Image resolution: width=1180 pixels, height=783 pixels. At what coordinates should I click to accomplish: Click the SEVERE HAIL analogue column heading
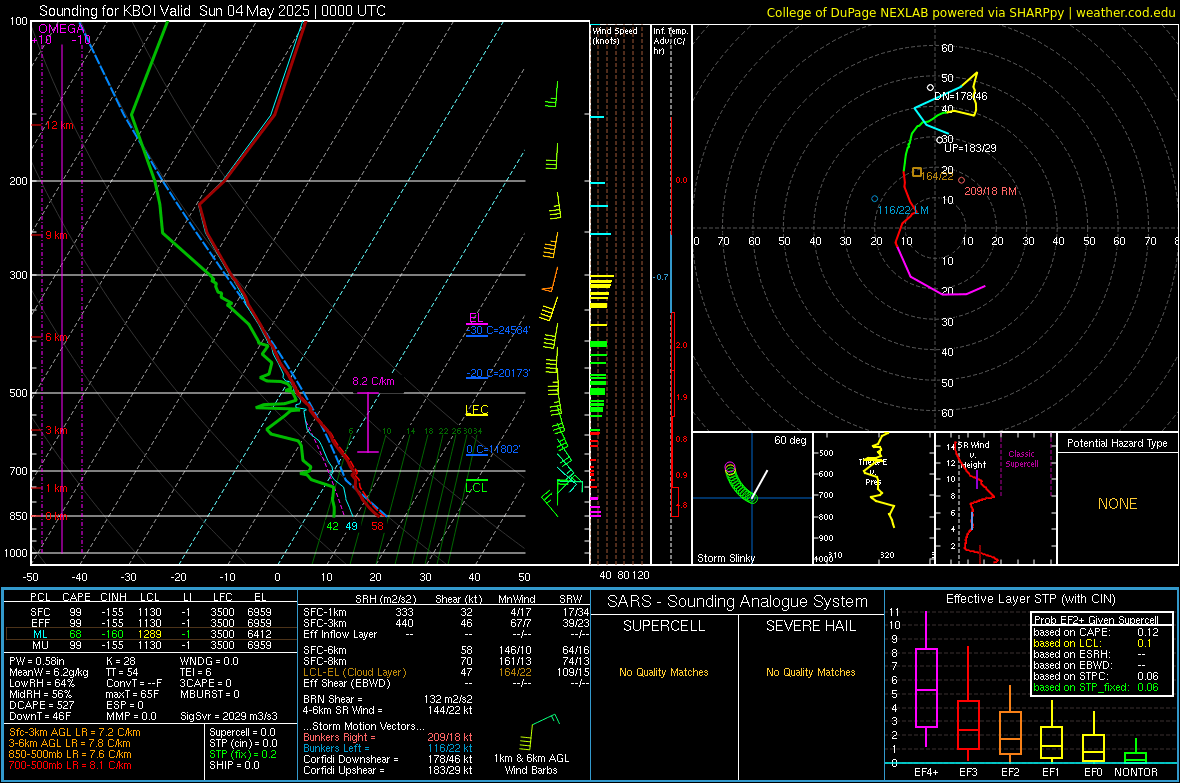(x=810, y=626)
